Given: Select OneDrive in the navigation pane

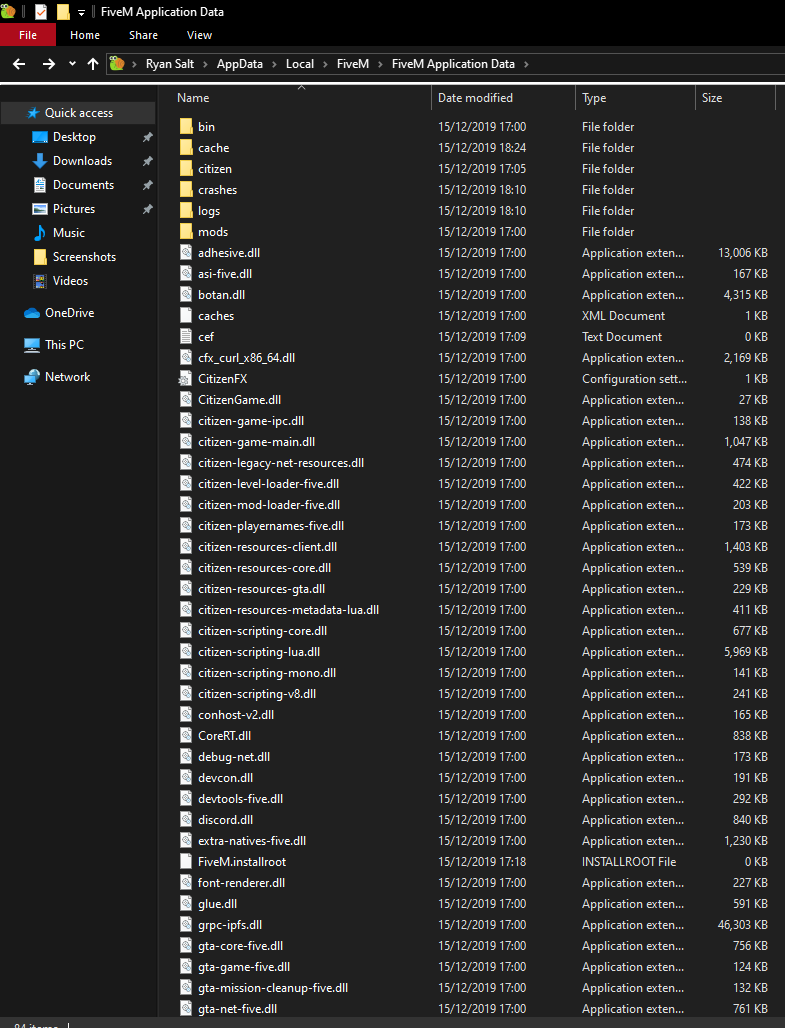Looking at the screenshot, I should coord(69,313).
